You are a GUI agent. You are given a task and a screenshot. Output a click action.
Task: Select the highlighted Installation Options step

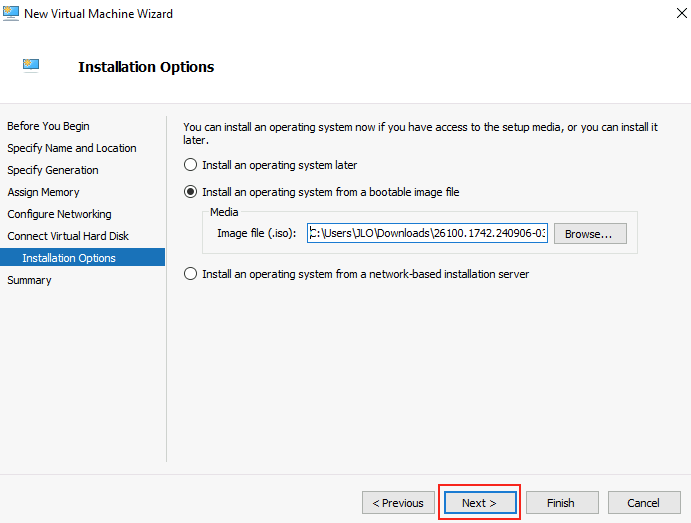(x=82, y=257)
